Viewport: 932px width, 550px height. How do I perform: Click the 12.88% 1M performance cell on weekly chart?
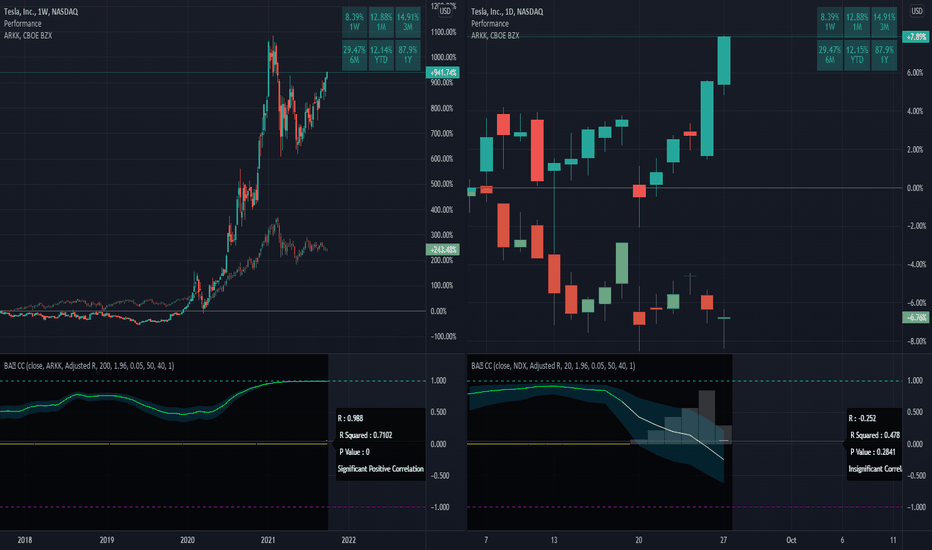(x=381, y=22)
